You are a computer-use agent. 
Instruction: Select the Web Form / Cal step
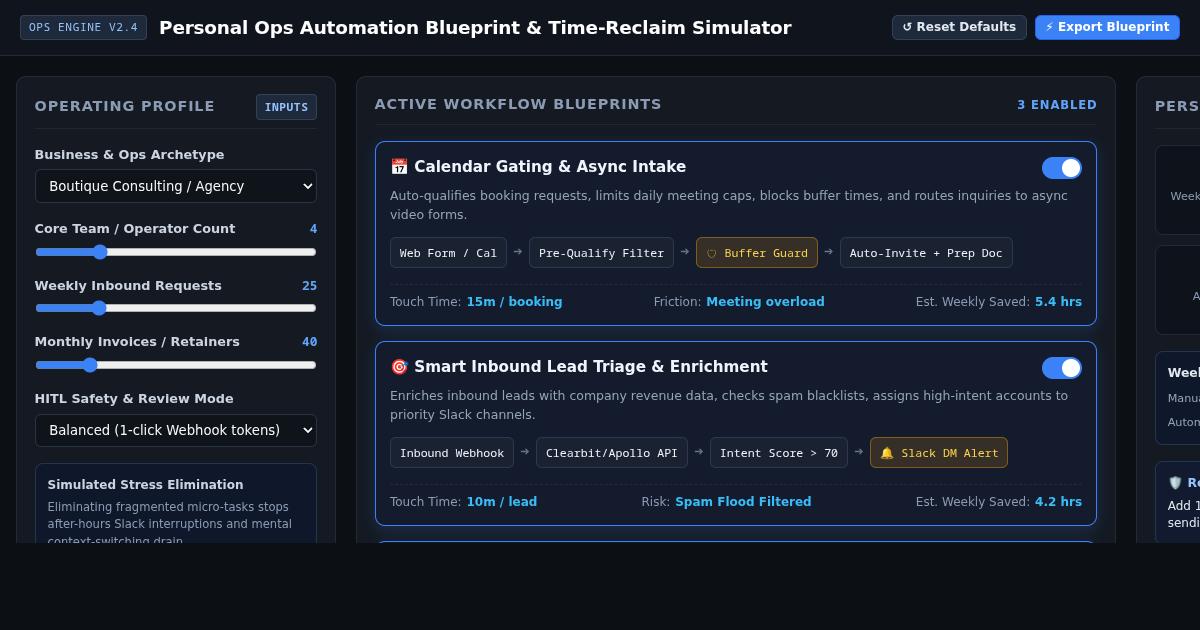click(x=448, y=253)
